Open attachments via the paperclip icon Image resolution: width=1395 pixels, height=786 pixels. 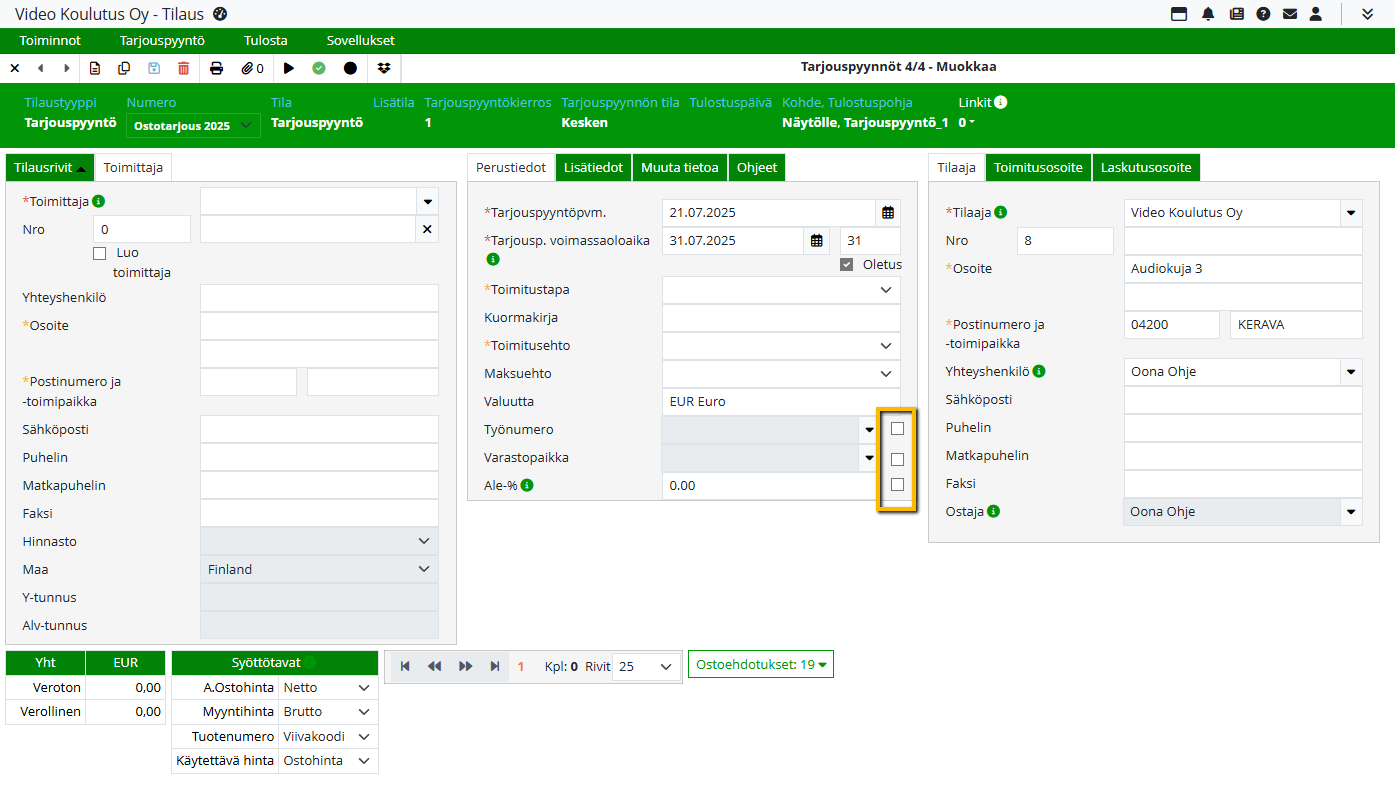(x=252, y=68)
